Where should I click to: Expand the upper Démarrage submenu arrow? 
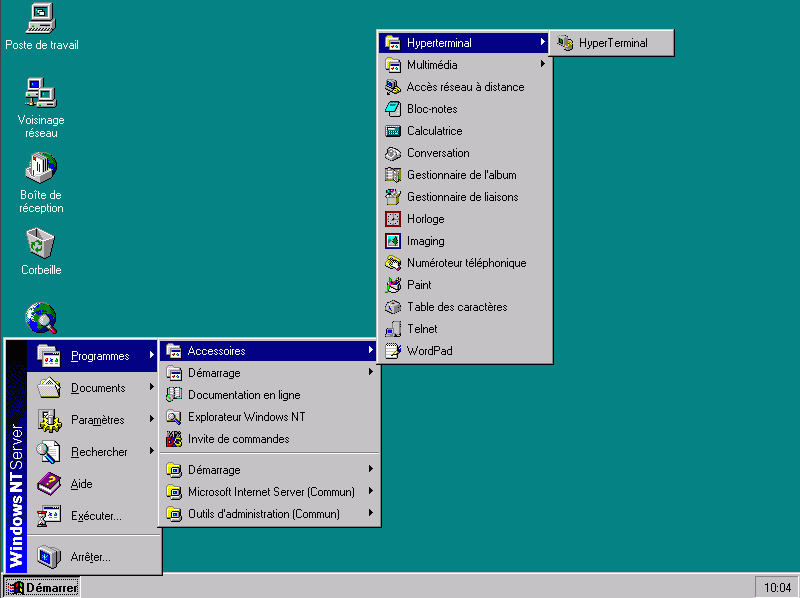coord(371,372)
